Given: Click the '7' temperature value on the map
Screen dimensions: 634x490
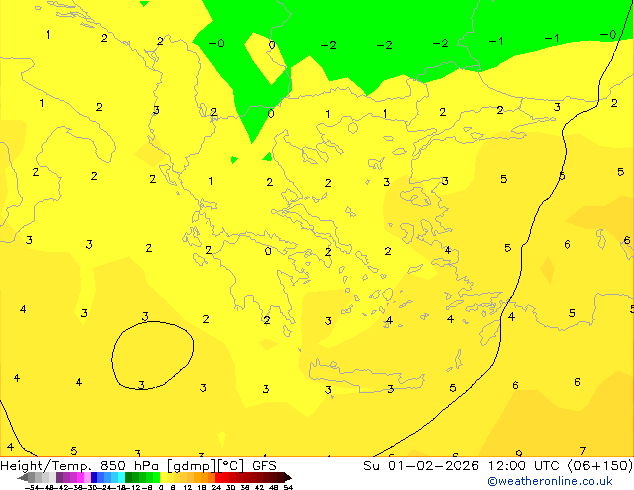Looking at the screenshot, I should tap(582, 451).
